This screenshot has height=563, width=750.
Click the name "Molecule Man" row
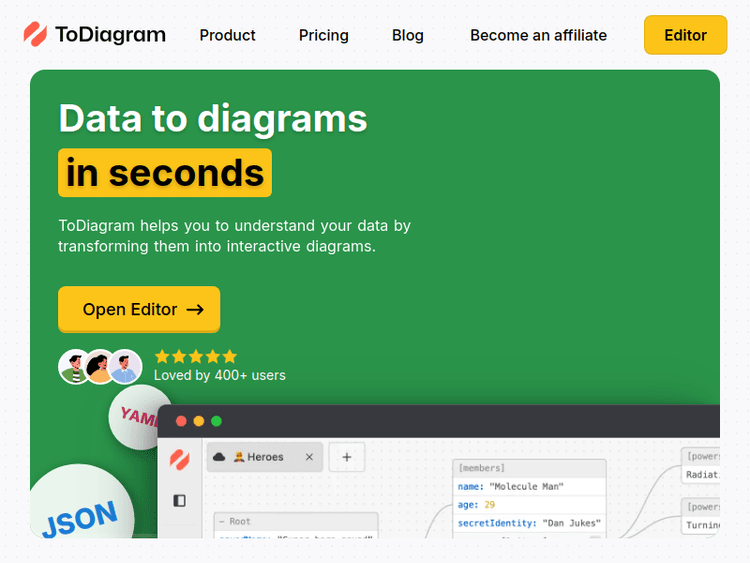point(529,486)
